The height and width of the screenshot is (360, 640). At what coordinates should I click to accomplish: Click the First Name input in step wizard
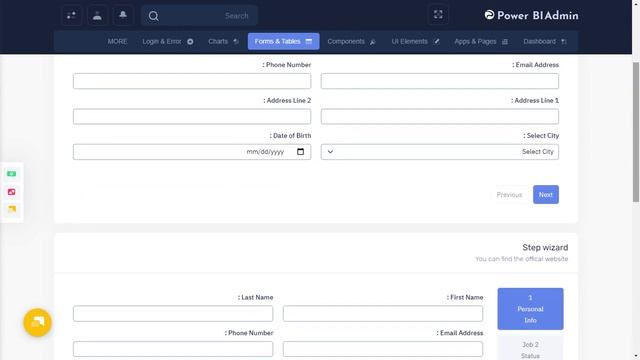(383, 313)
